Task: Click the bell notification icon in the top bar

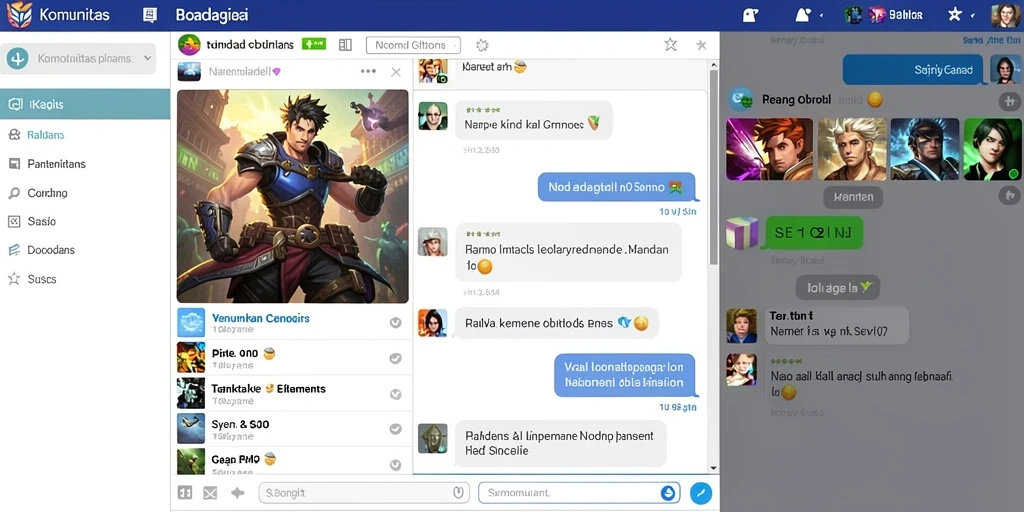Action: click(803, 15)
